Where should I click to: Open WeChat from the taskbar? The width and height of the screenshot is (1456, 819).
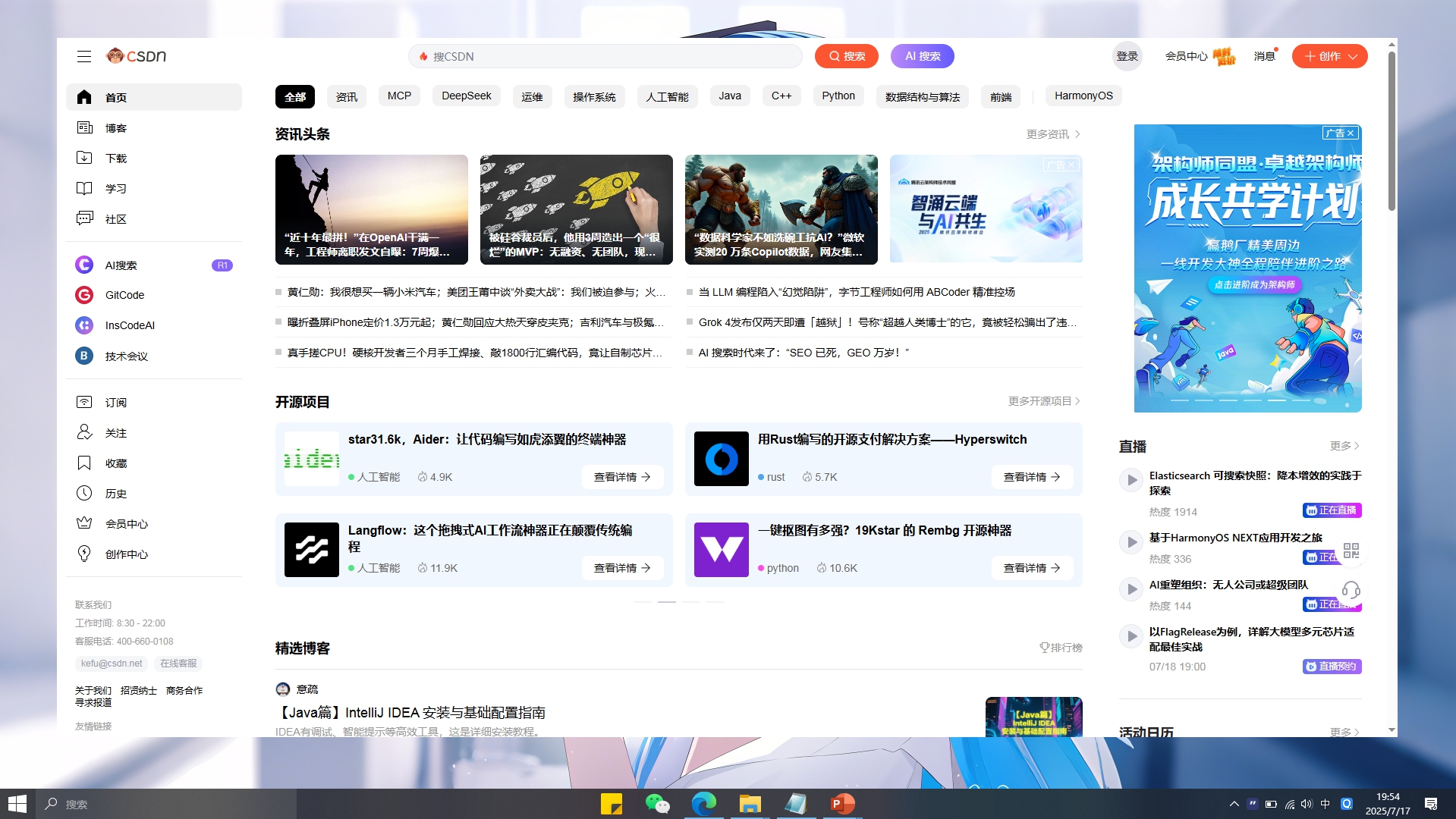click(657, 804)
